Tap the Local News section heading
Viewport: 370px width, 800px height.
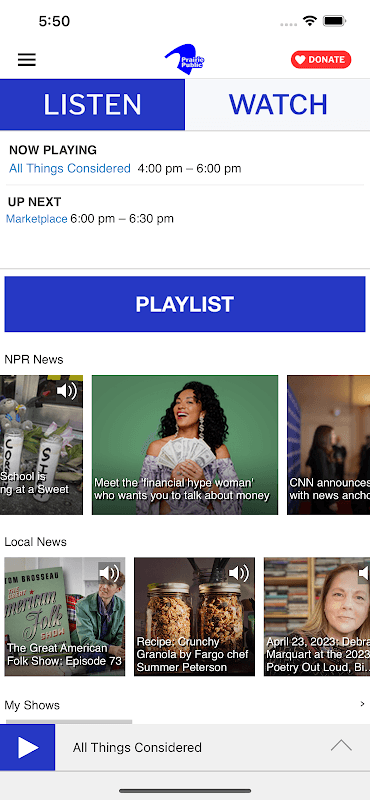click(x=36, y=541)
